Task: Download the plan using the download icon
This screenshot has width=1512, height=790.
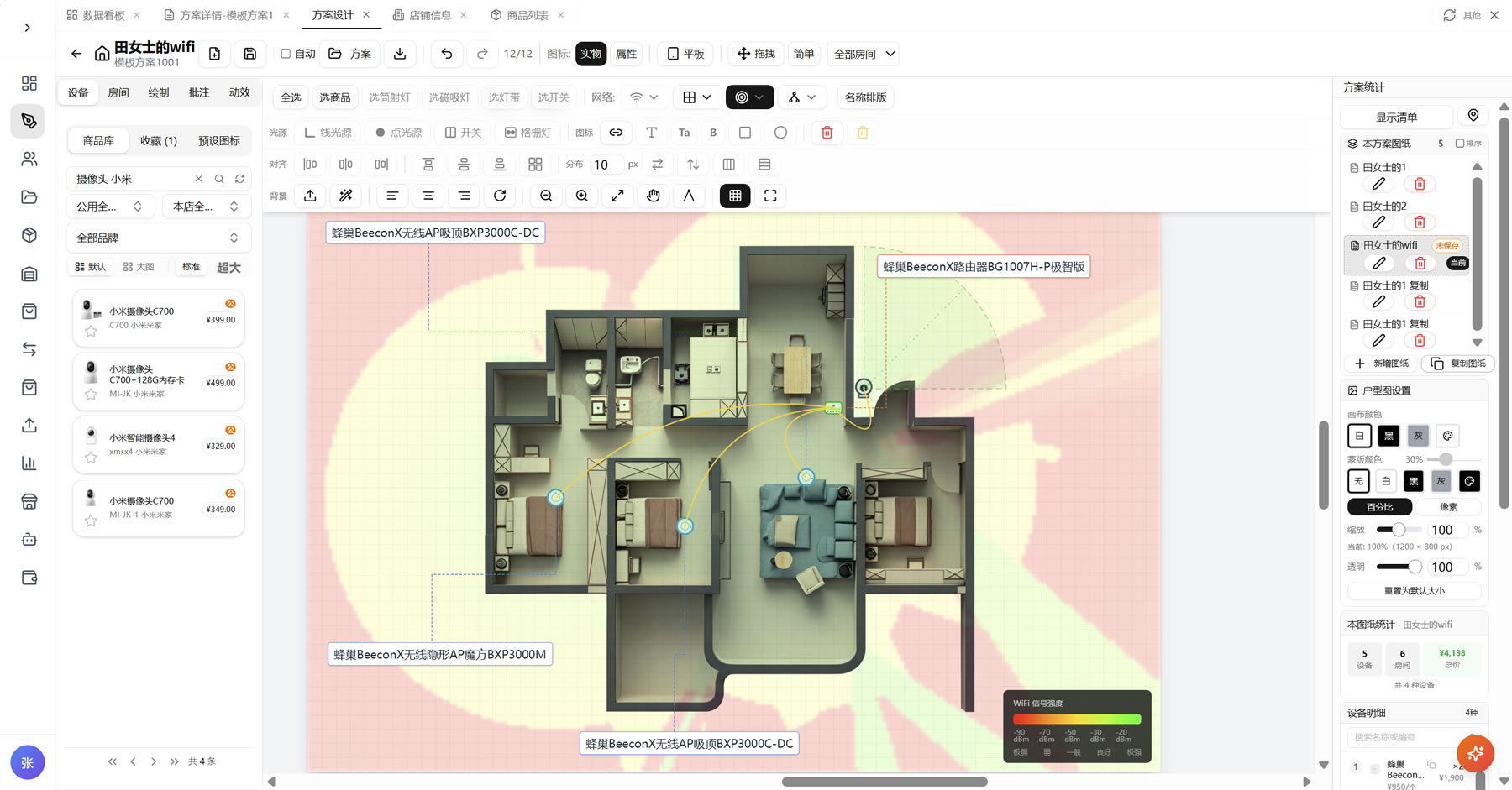Action: tap(400, 54)
